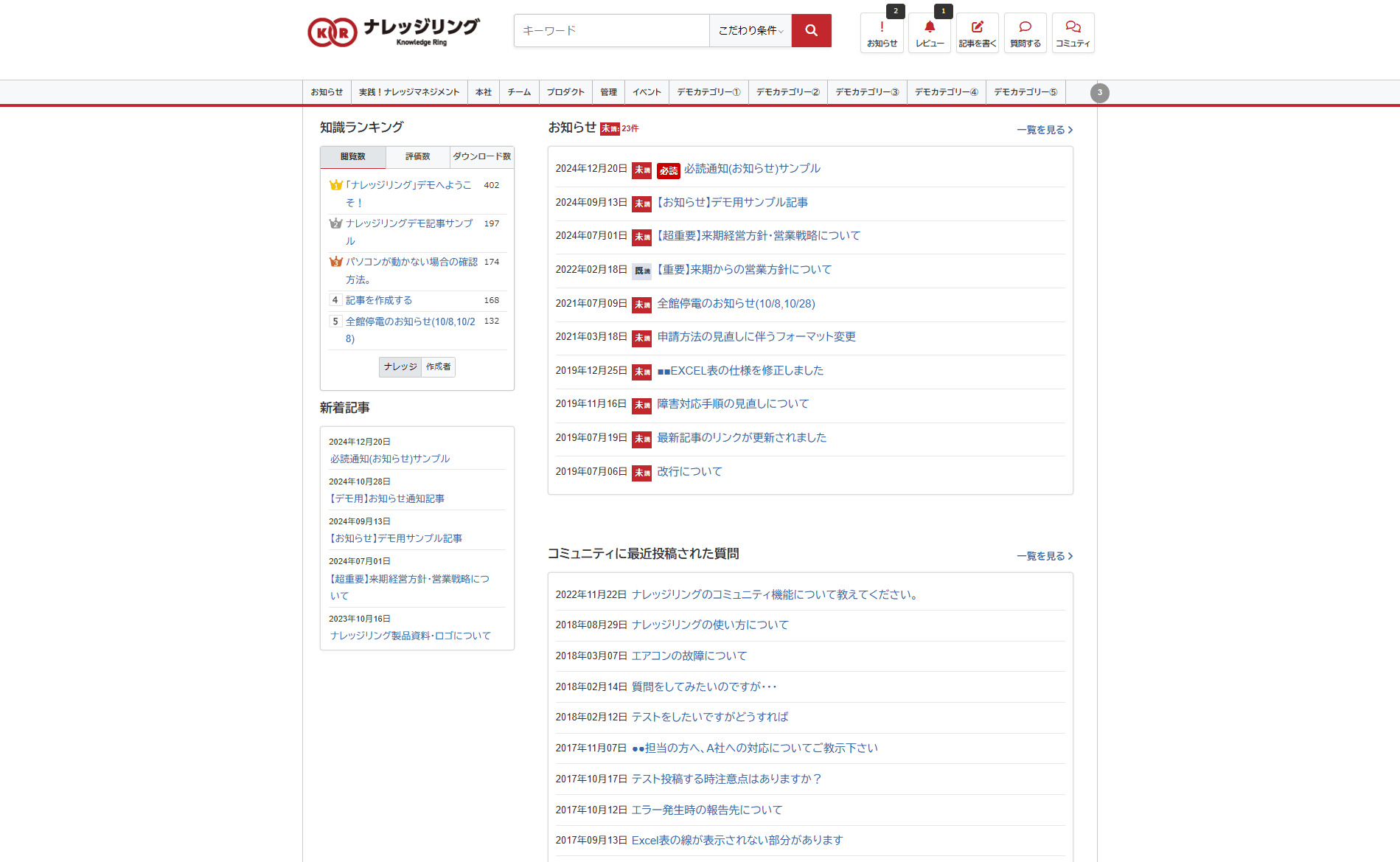1400x862 pixels.
Task: Open デモカテゴリー③ in navigation bar
Action: point(867,92)
